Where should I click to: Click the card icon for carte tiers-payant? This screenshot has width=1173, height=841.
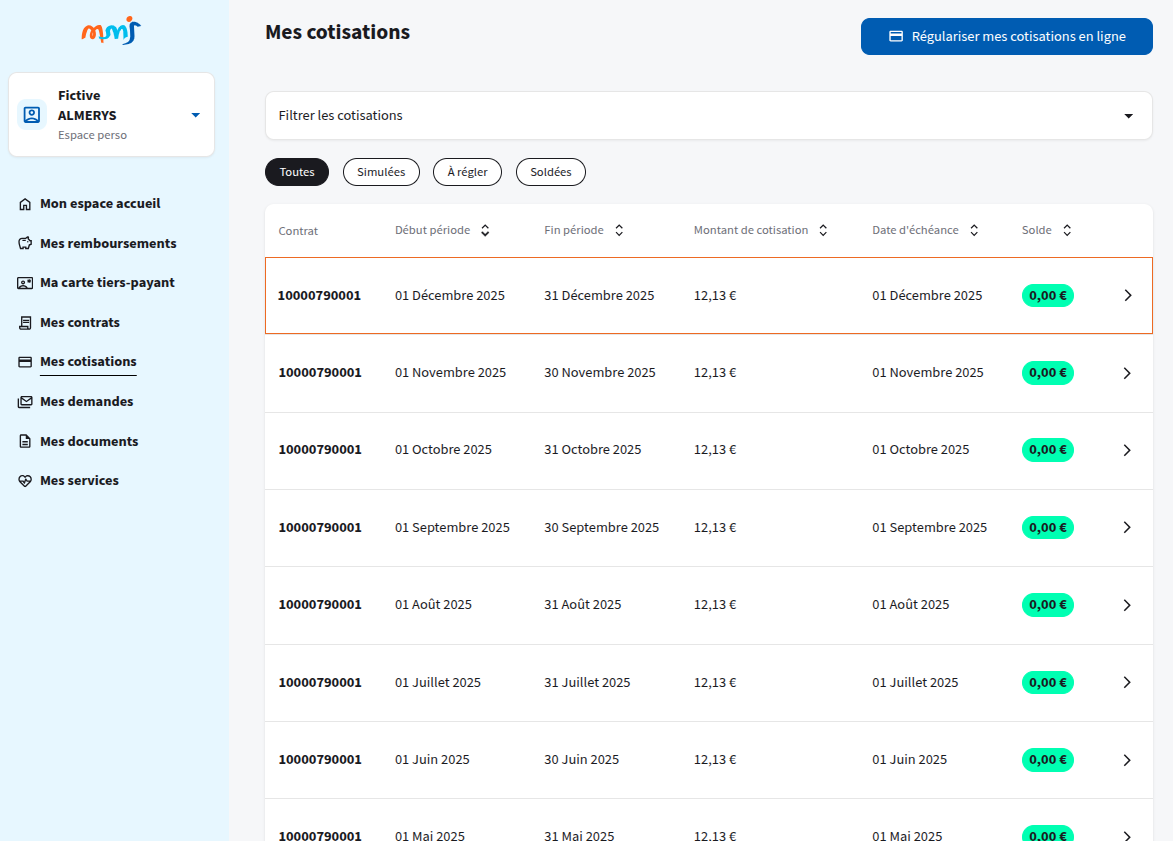(x=25, y=283)
